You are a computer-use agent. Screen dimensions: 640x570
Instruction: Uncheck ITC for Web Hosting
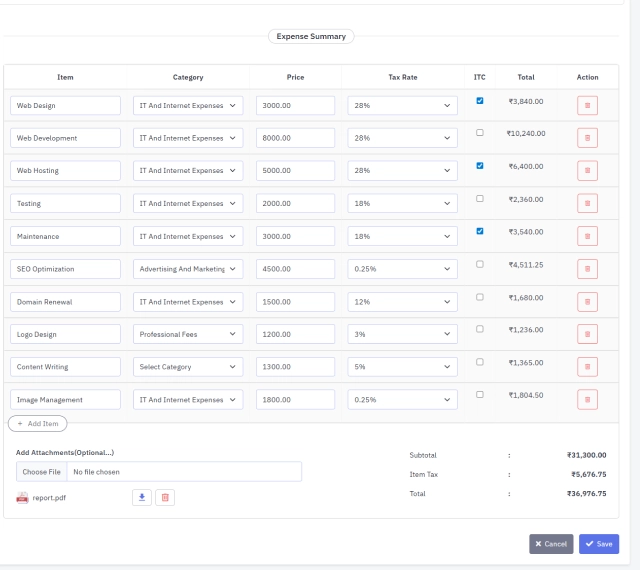pos(480,165)
